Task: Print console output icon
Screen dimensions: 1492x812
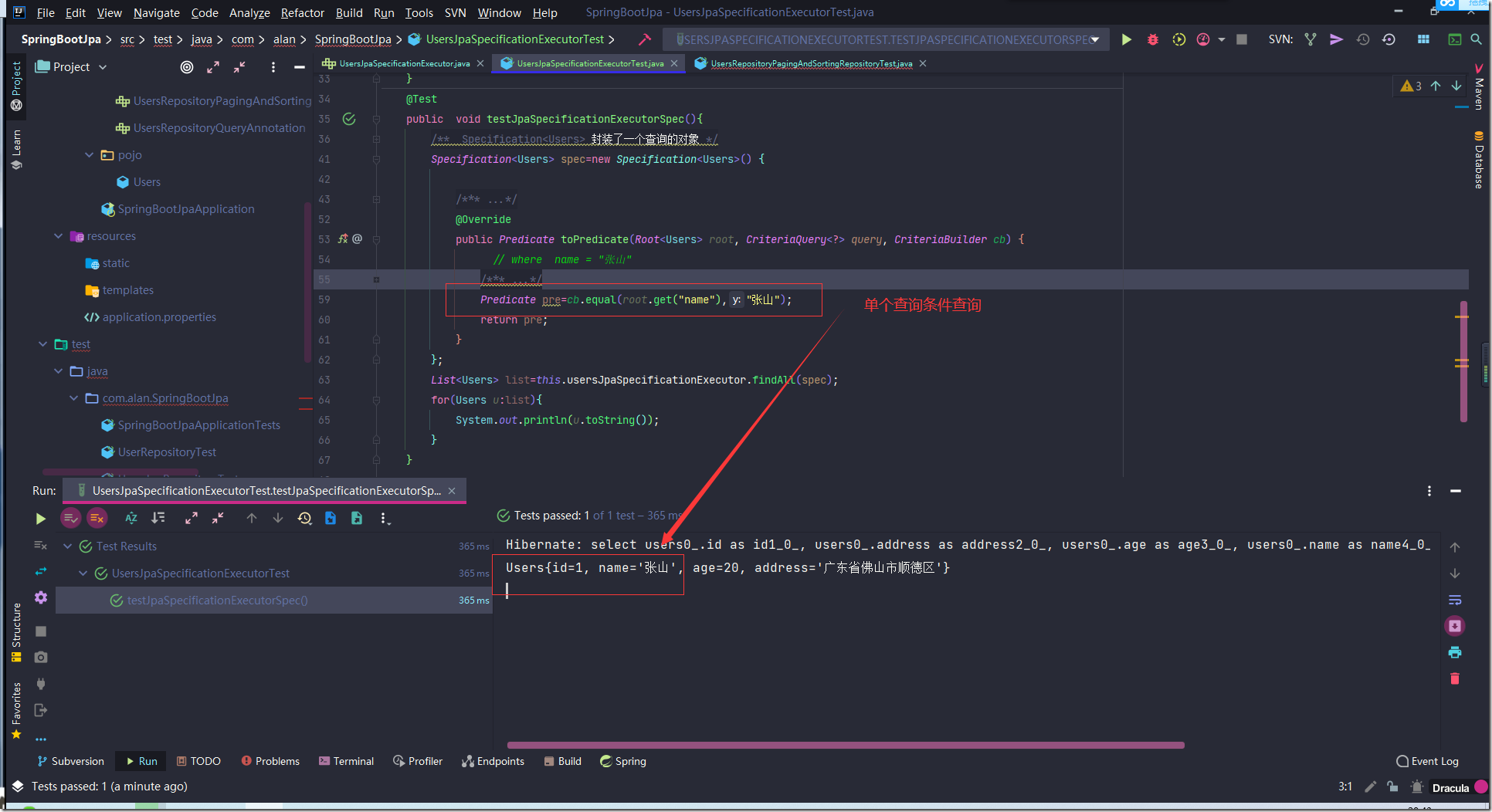Action: 1455,652
